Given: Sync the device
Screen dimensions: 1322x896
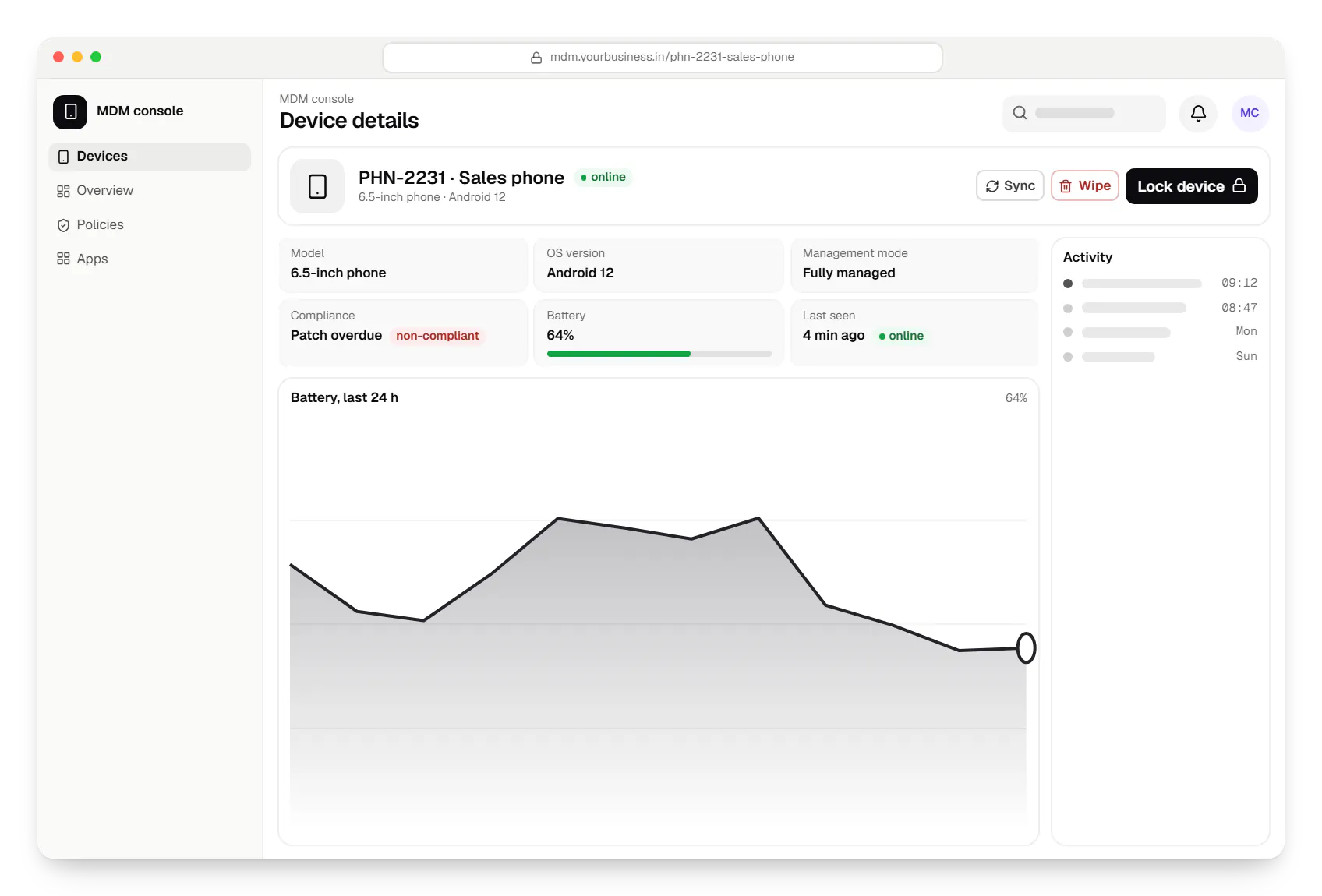Looking at the screenshot, I should click(1010, 185).
